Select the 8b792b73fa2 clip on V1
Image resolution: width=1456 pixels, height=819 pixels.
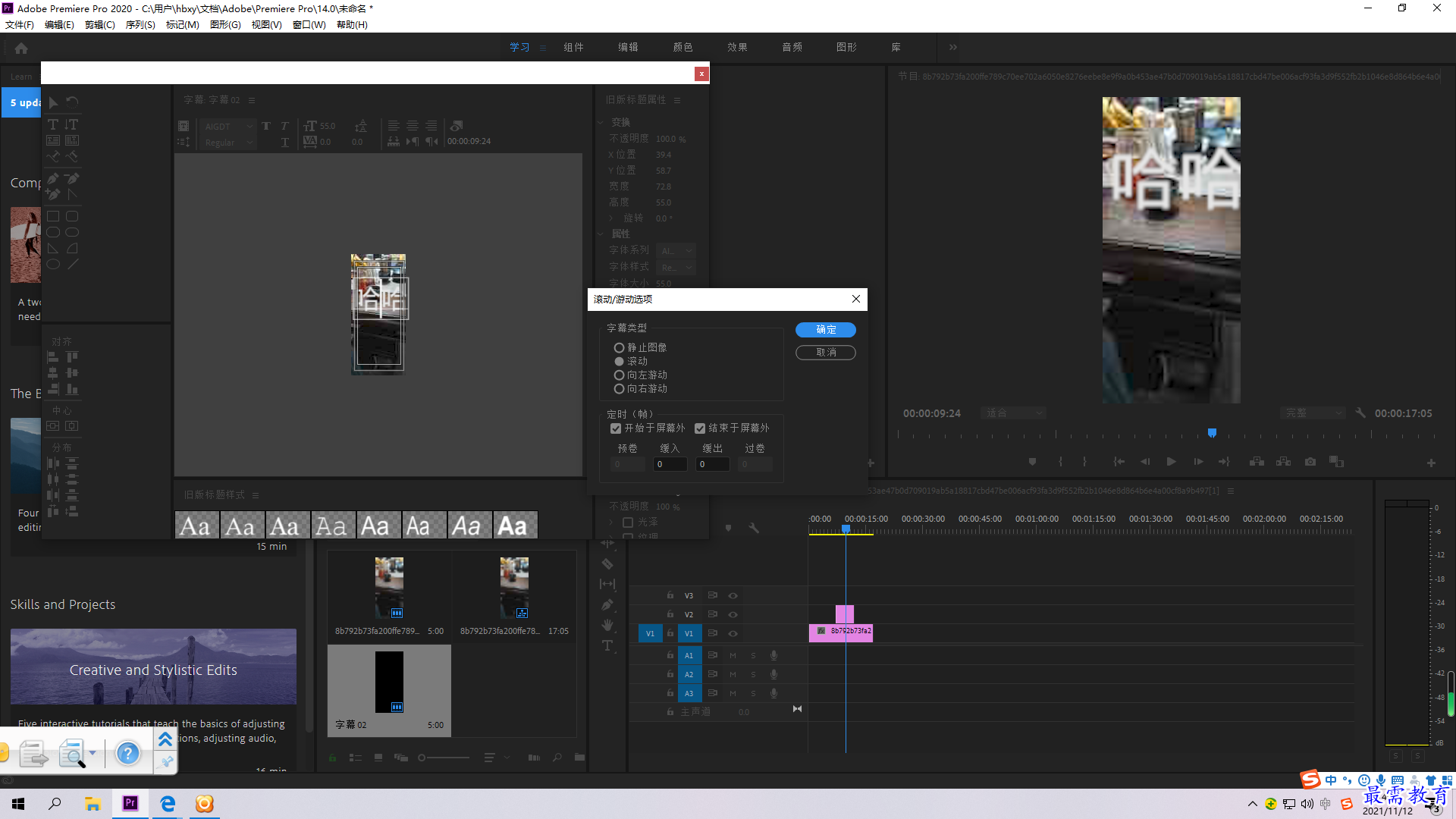pyautogui.click(x=841, y=633)
